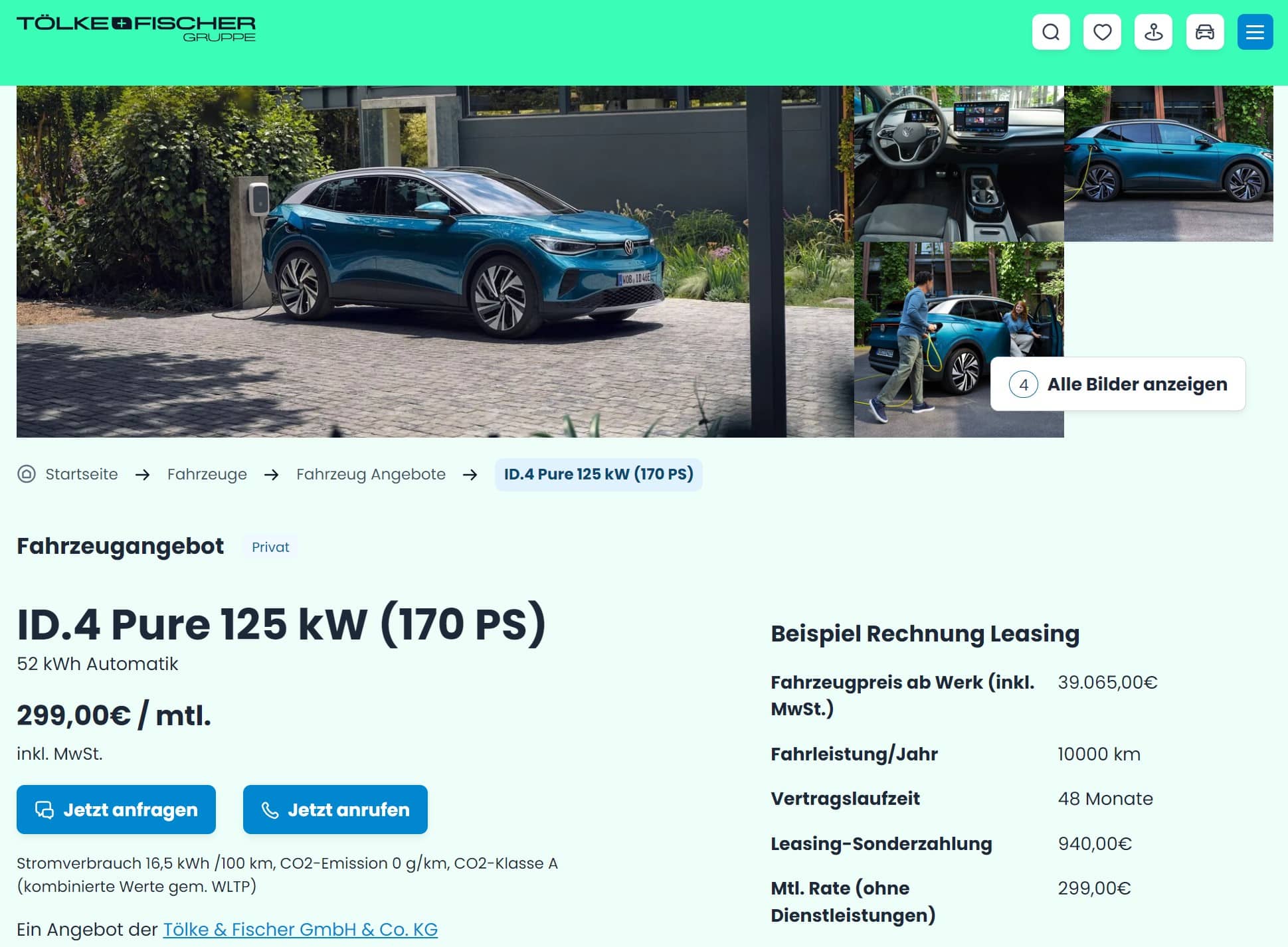Image resolution: width=1288 pixels, height=947 pixels.
Task: Open the Tölke & Fischer GmbH link
Action: (x=300, y=929)
